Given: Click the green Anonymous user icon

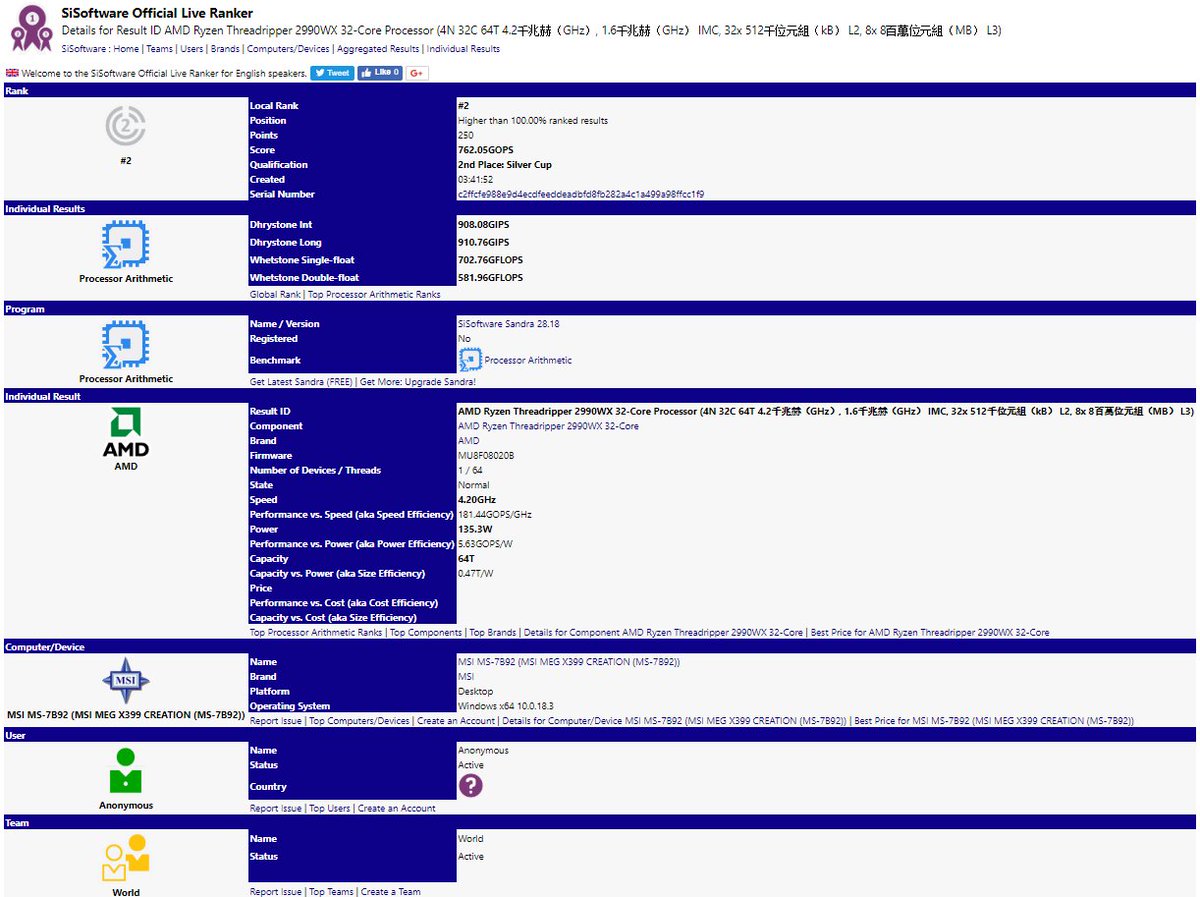Looking at the screenshot, I should point(126,770).
